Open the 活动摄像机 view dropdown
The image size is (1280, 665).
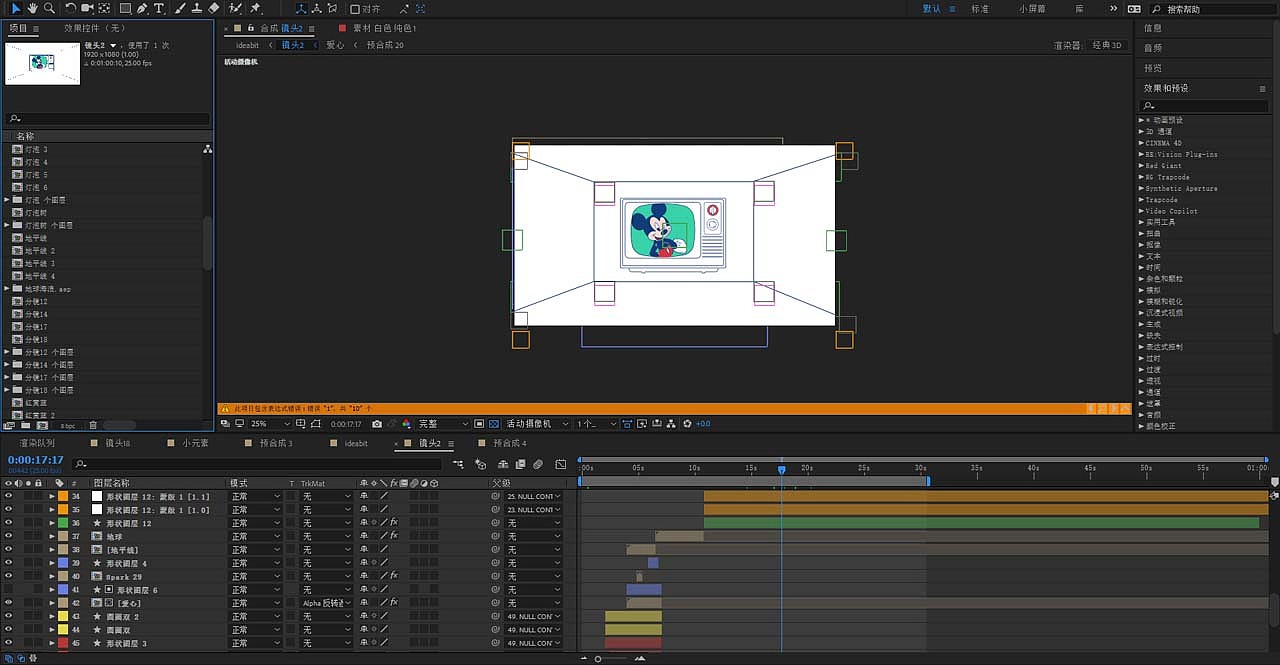[536, 424]
